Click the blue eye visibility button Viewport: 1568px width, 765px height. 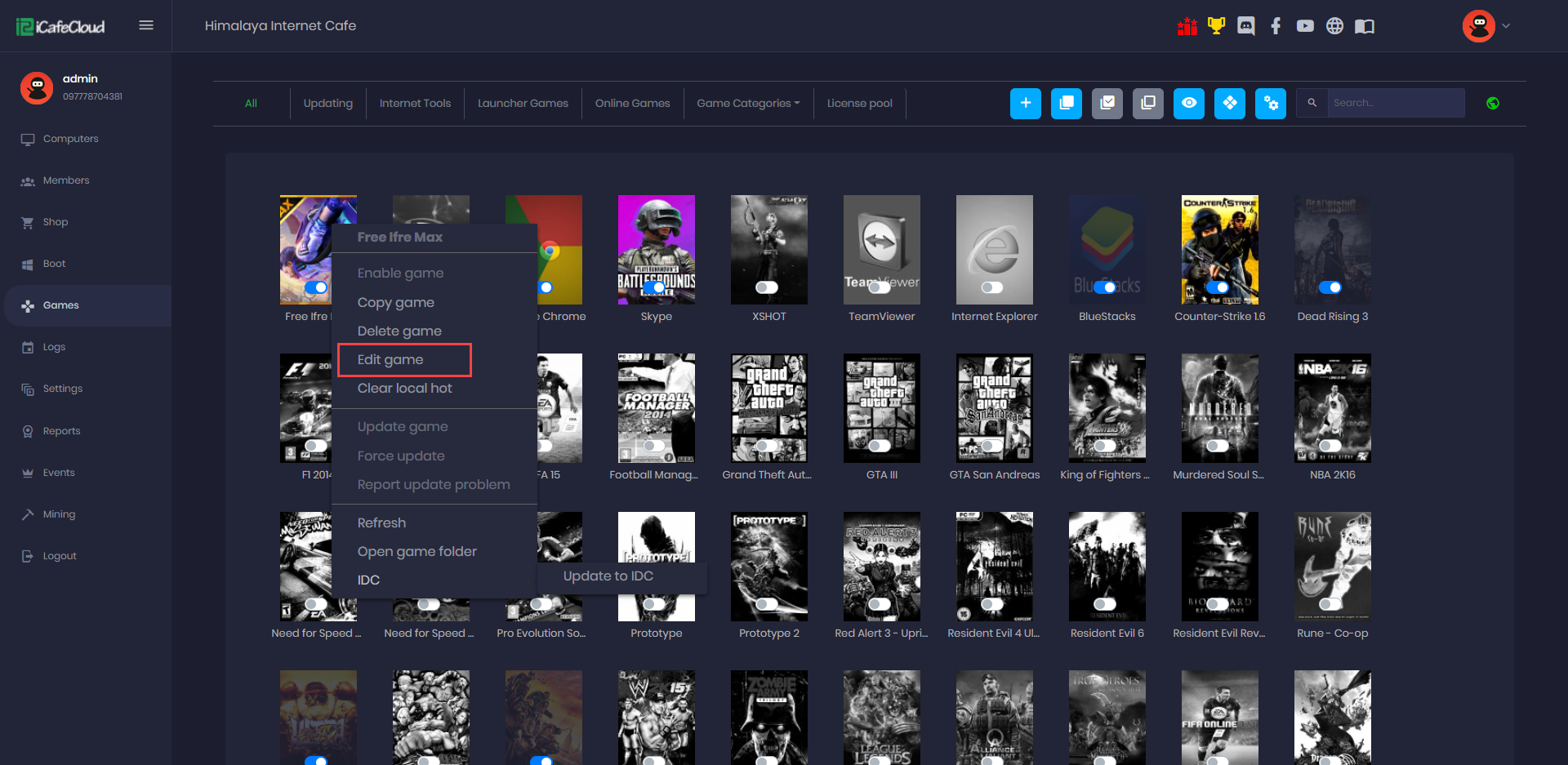point(1188,103)
